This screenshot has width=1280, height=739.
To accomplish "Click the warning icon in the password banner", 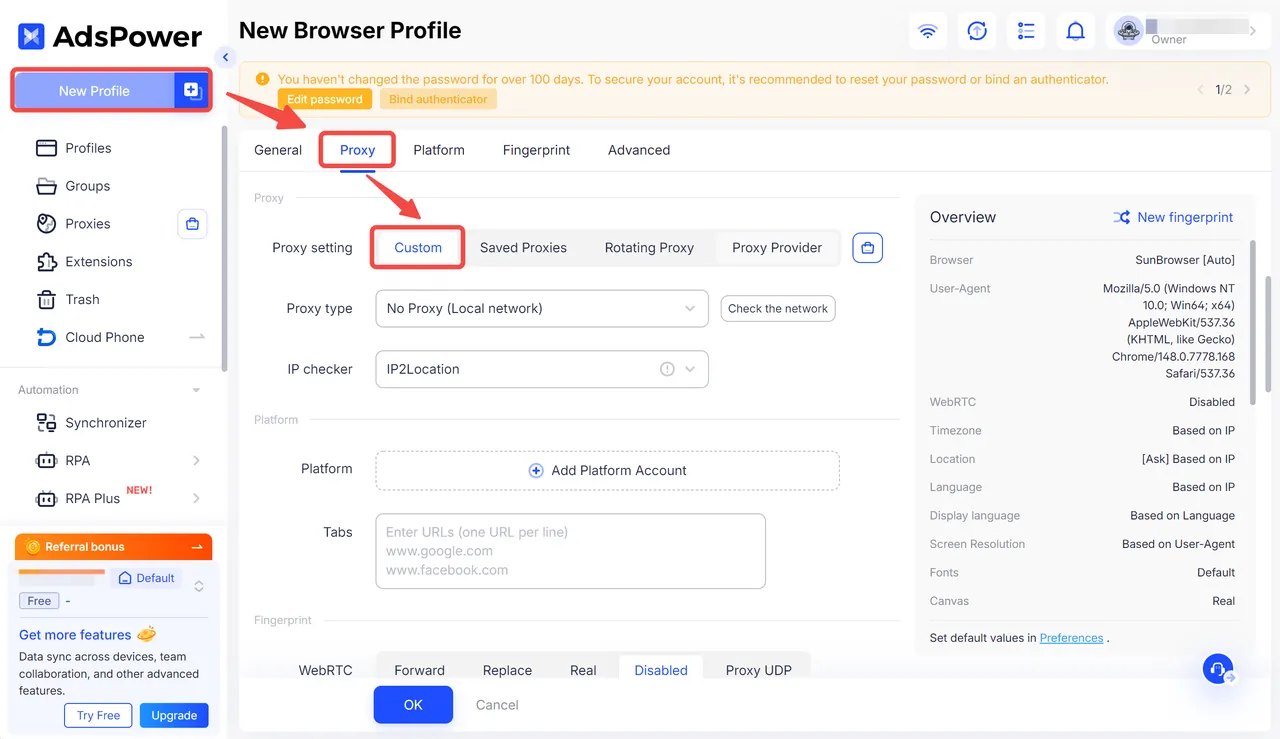I will pos(262,79).
